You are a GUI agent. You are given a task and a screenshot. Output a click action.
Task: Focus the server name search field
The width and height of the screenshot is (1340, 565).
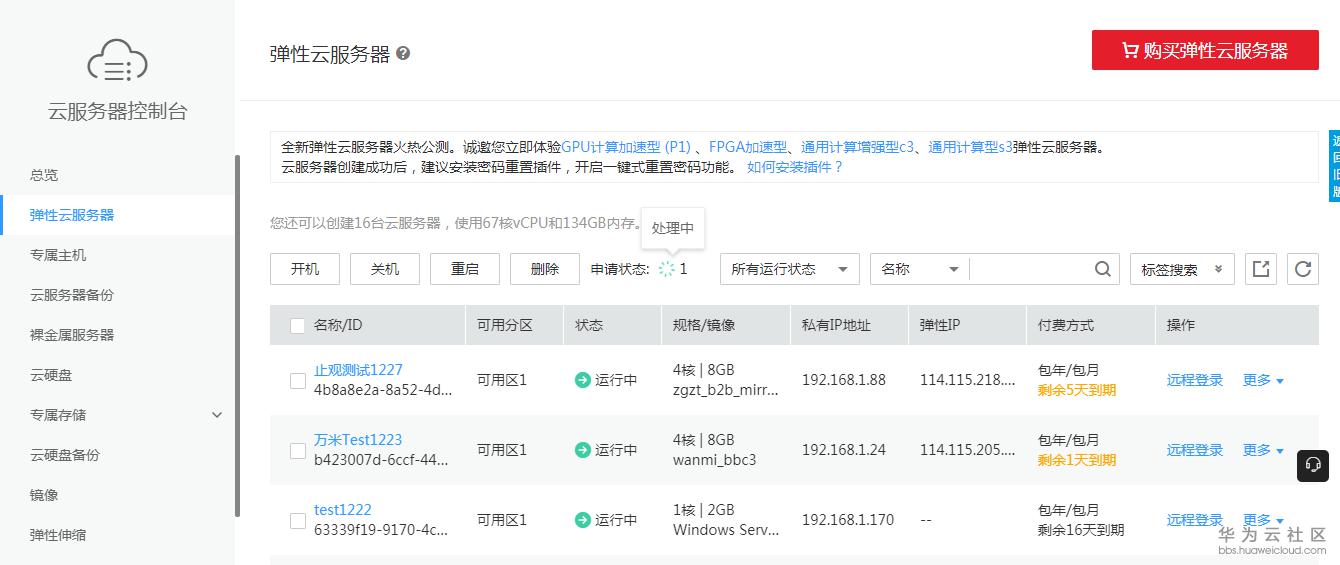click(1030, 269)
